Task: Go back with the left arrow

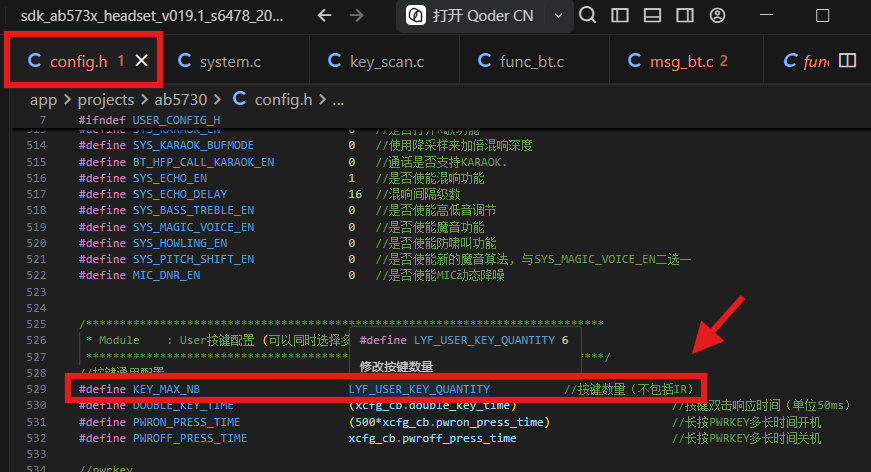Action: click(x=324, y=16)
